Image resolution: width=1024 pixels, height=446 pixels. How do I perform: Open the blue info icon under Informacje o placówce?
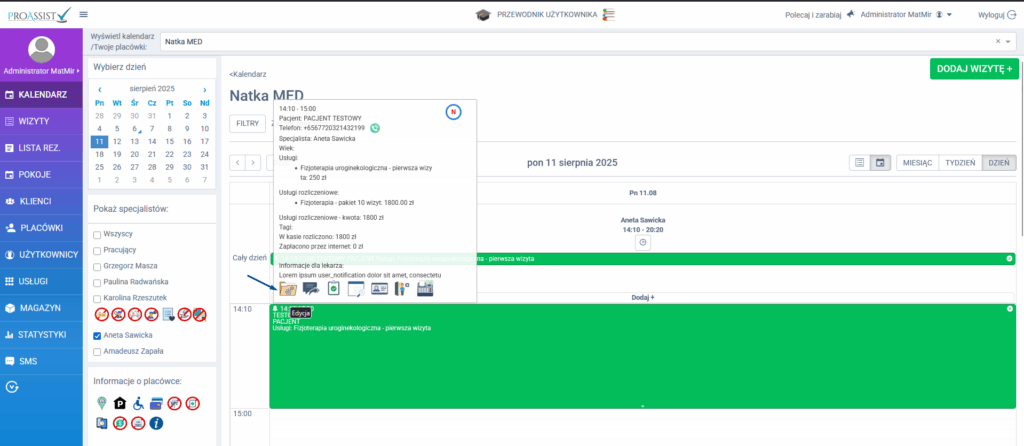pyautogui.click(x=156, y=423)
